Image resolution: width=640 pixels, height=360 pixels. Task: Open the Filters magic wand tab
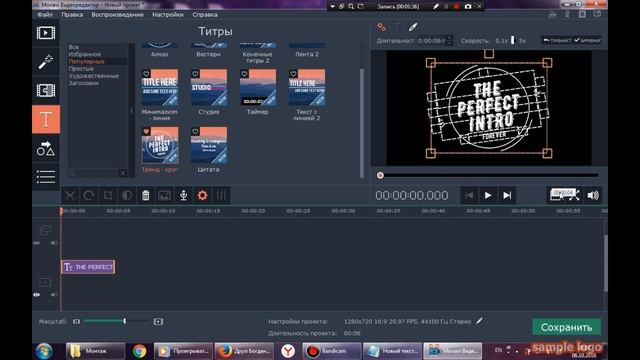pyautogui.click(x=46, y=62)
